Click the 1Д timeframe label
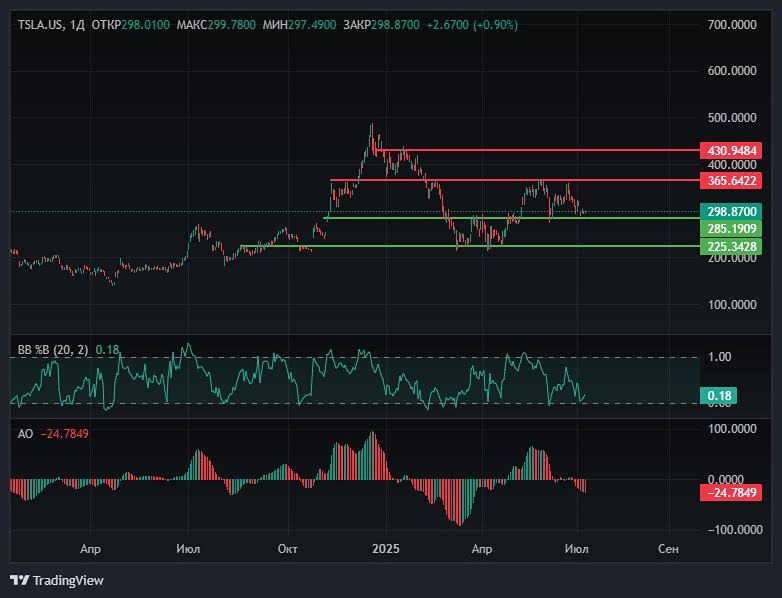This screenshot has height=598, width=782. click(x=77, y=24)
